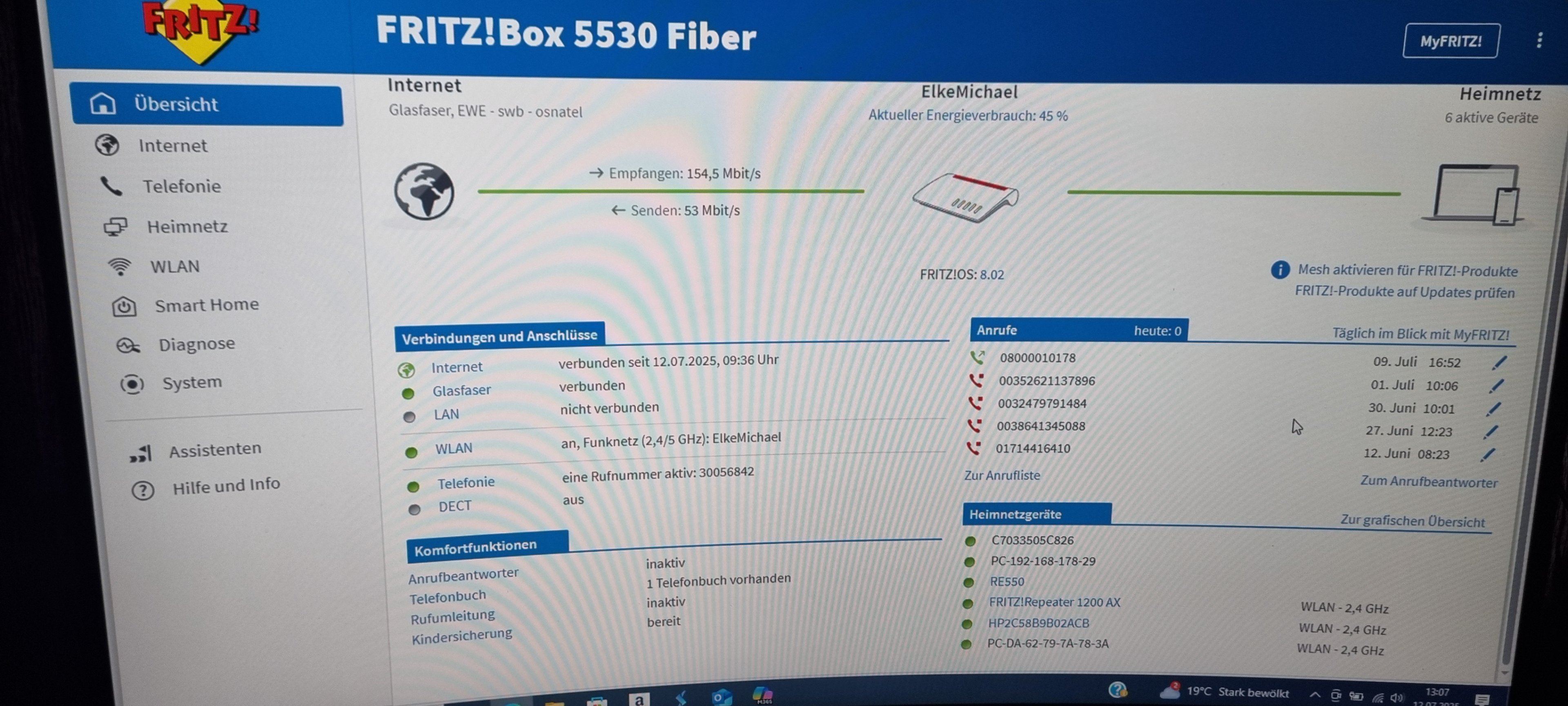
Task: Open the WLAN menu section
Action: click(x=175, y=267)
